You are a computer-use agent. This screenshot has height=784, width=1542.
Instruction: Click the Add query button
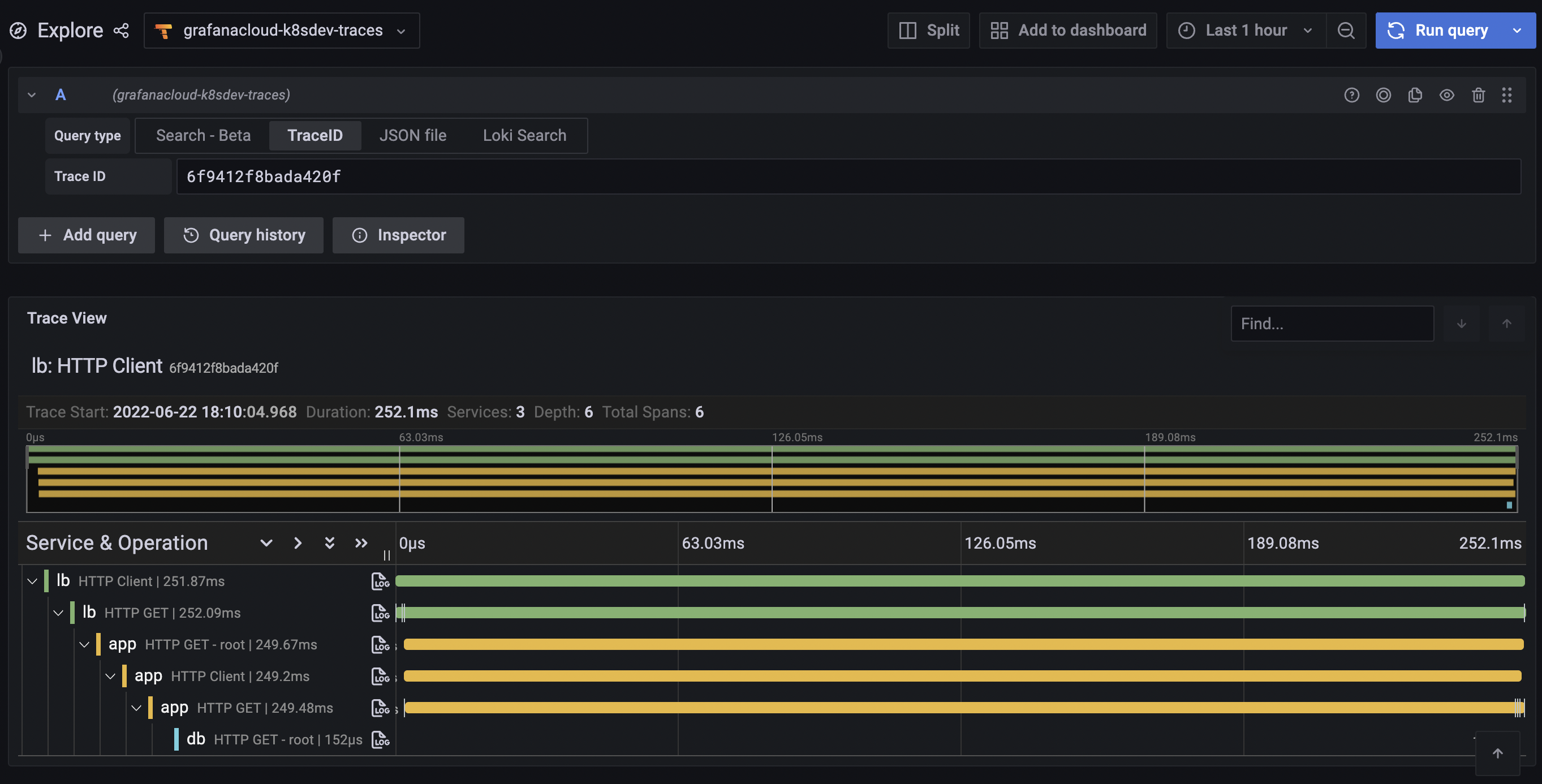tap(87, 235)
